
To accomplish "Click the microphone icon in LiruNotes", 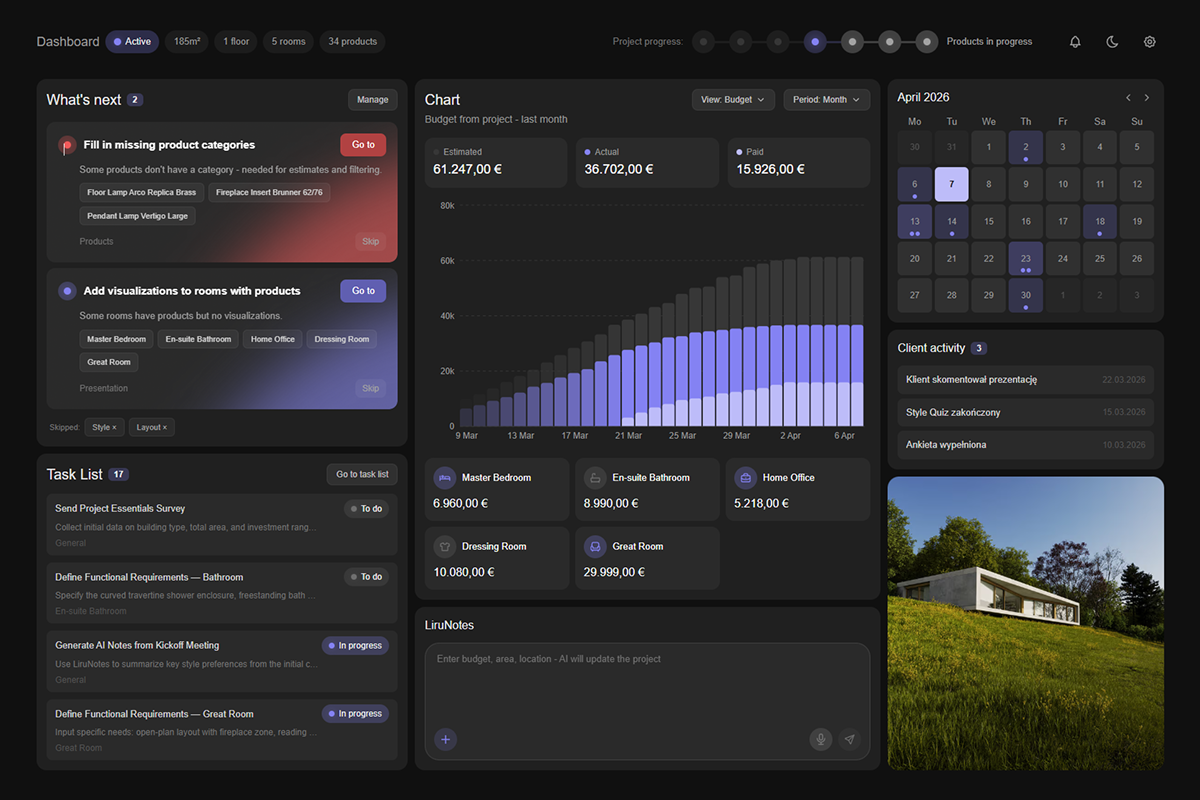I will tap(820, 739).
